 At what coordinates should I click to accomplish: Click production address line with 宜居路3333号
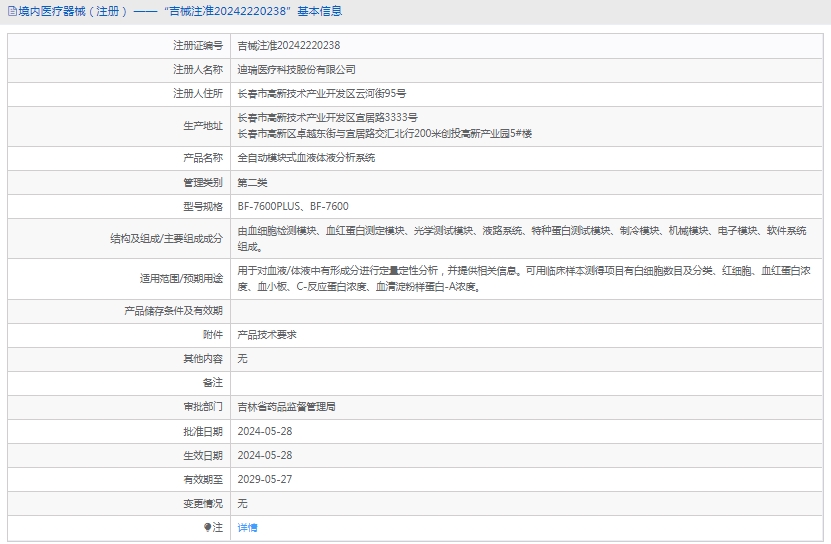point(327,118)
